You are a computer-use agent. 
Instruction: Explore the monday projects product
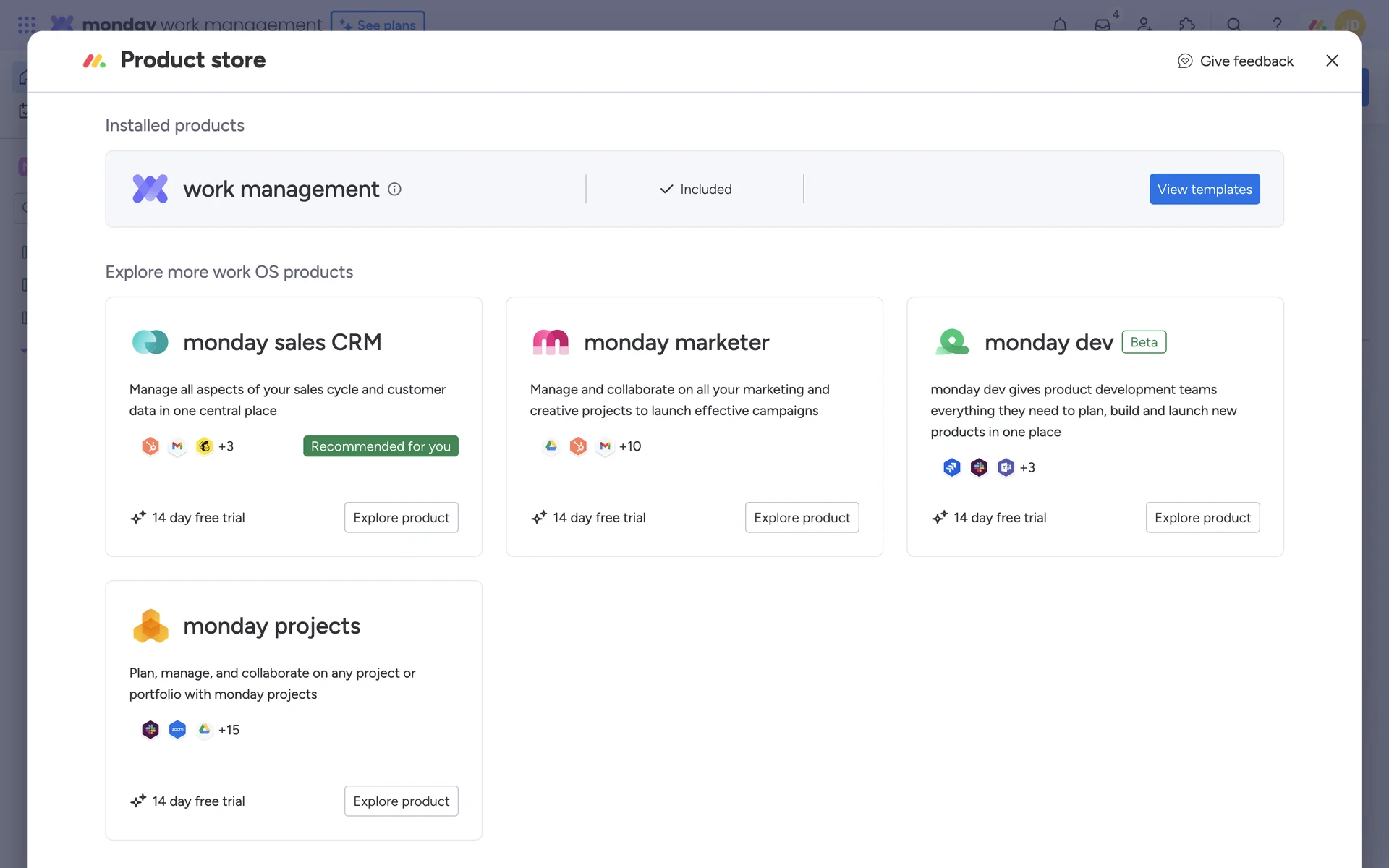[401, 801]
